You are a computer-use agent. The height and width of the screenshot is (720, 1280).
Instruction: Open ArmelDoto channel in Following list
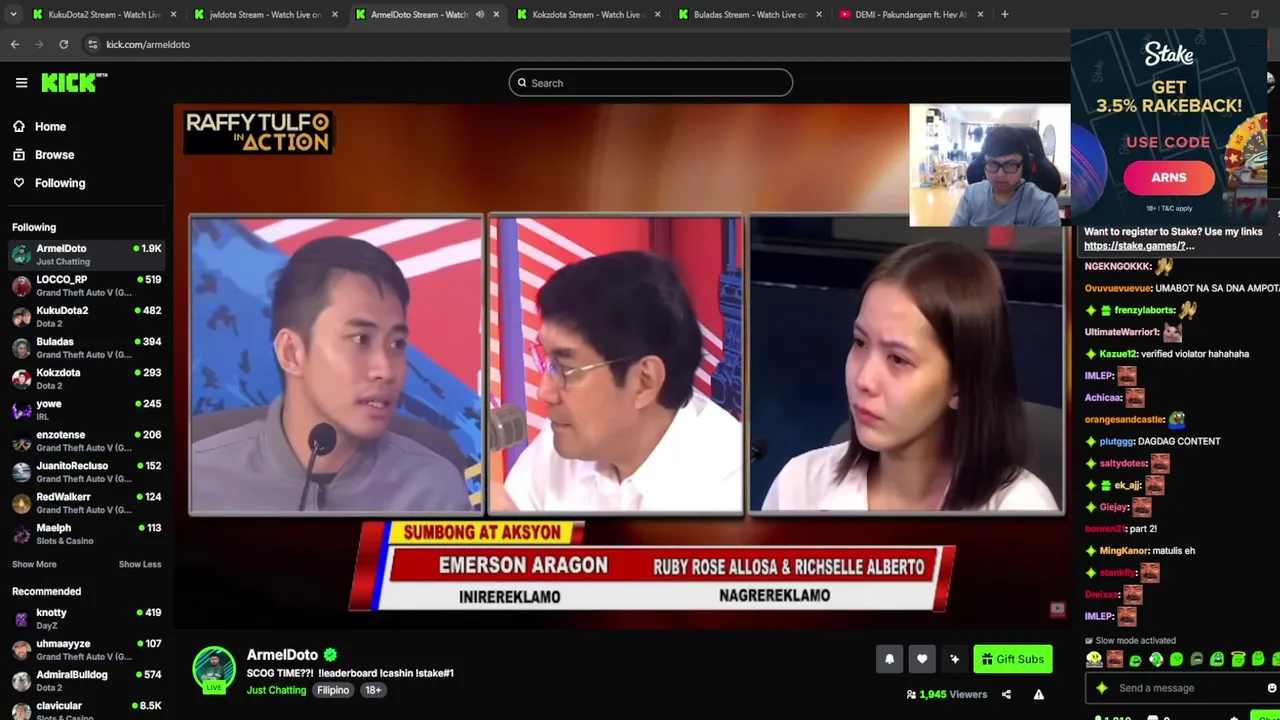87,255
